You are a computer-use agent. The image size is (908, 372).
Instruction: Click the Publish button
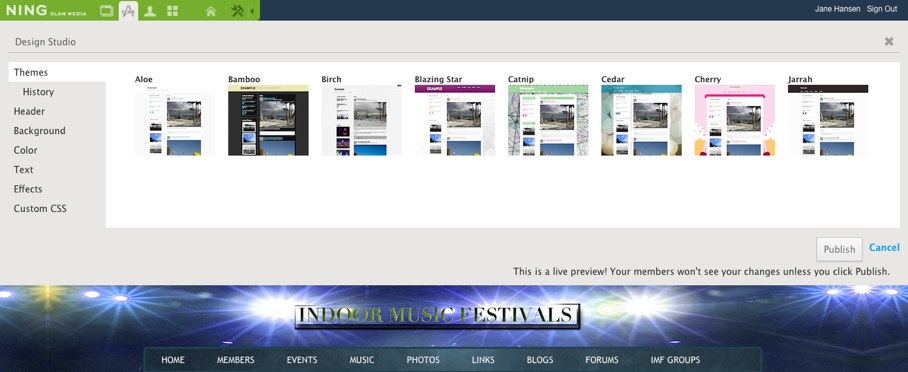839,249
